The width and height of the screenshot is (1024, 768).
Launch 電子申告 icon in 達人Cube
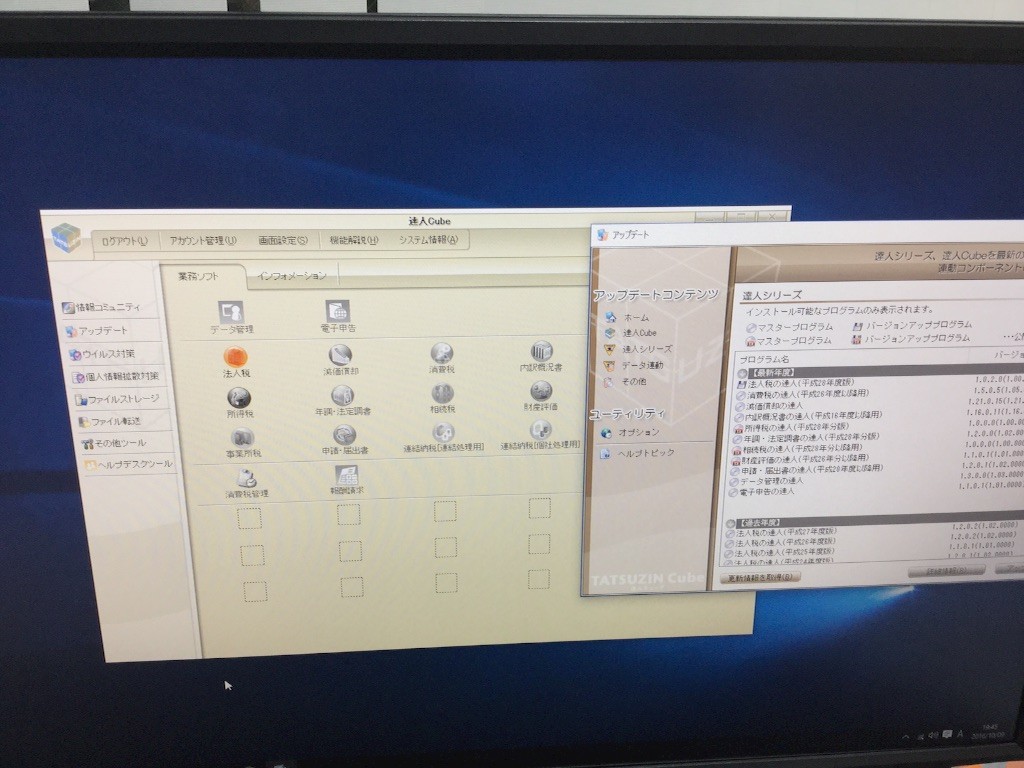point(338,316)
